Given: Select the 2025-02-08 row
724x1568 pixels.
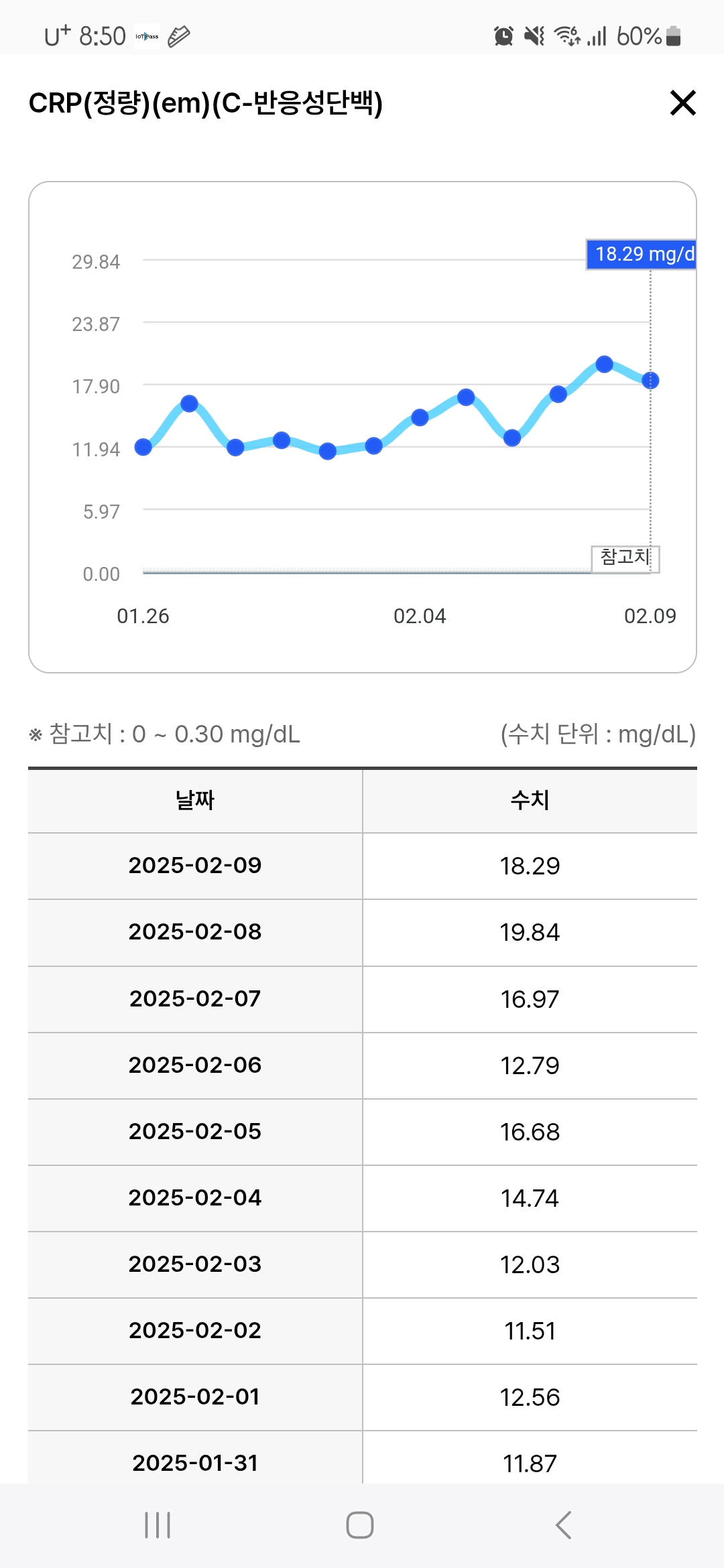Looking at the screenshot, I should pyautogui.click(x=363, y=932).
